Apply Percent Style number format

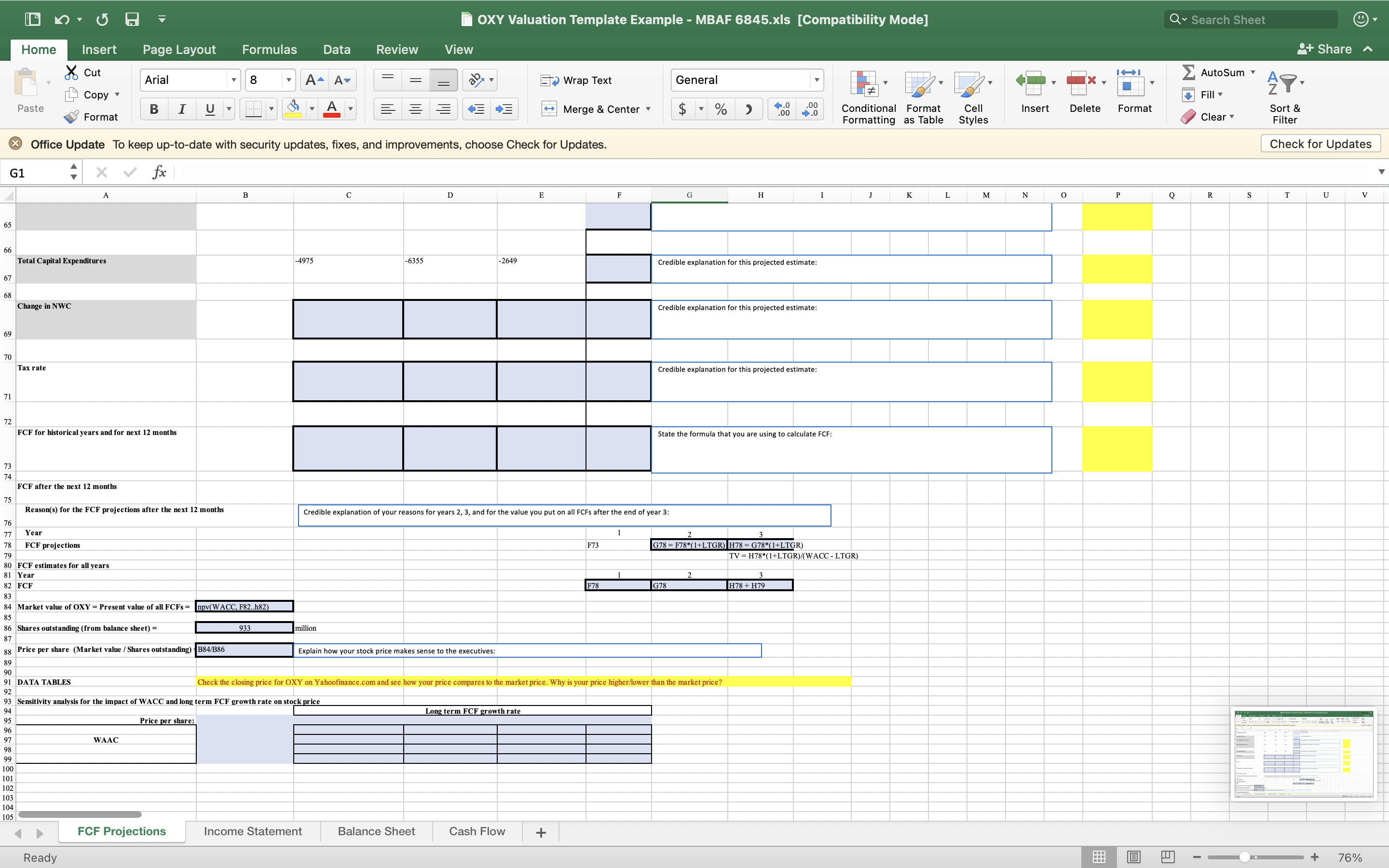pos(721,108)
